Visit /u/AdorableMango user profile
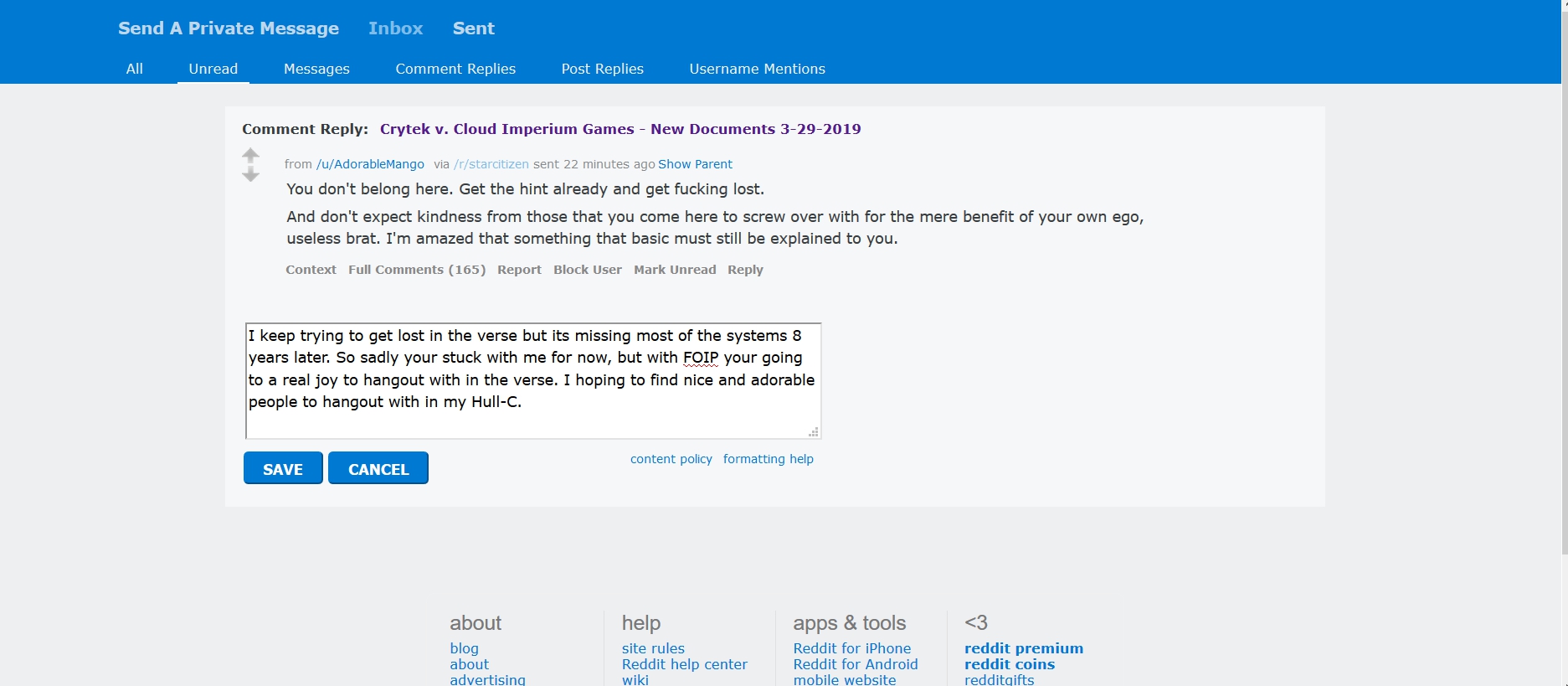The image size is (1568, 686). pyautogui.click(x=370, y=164)
